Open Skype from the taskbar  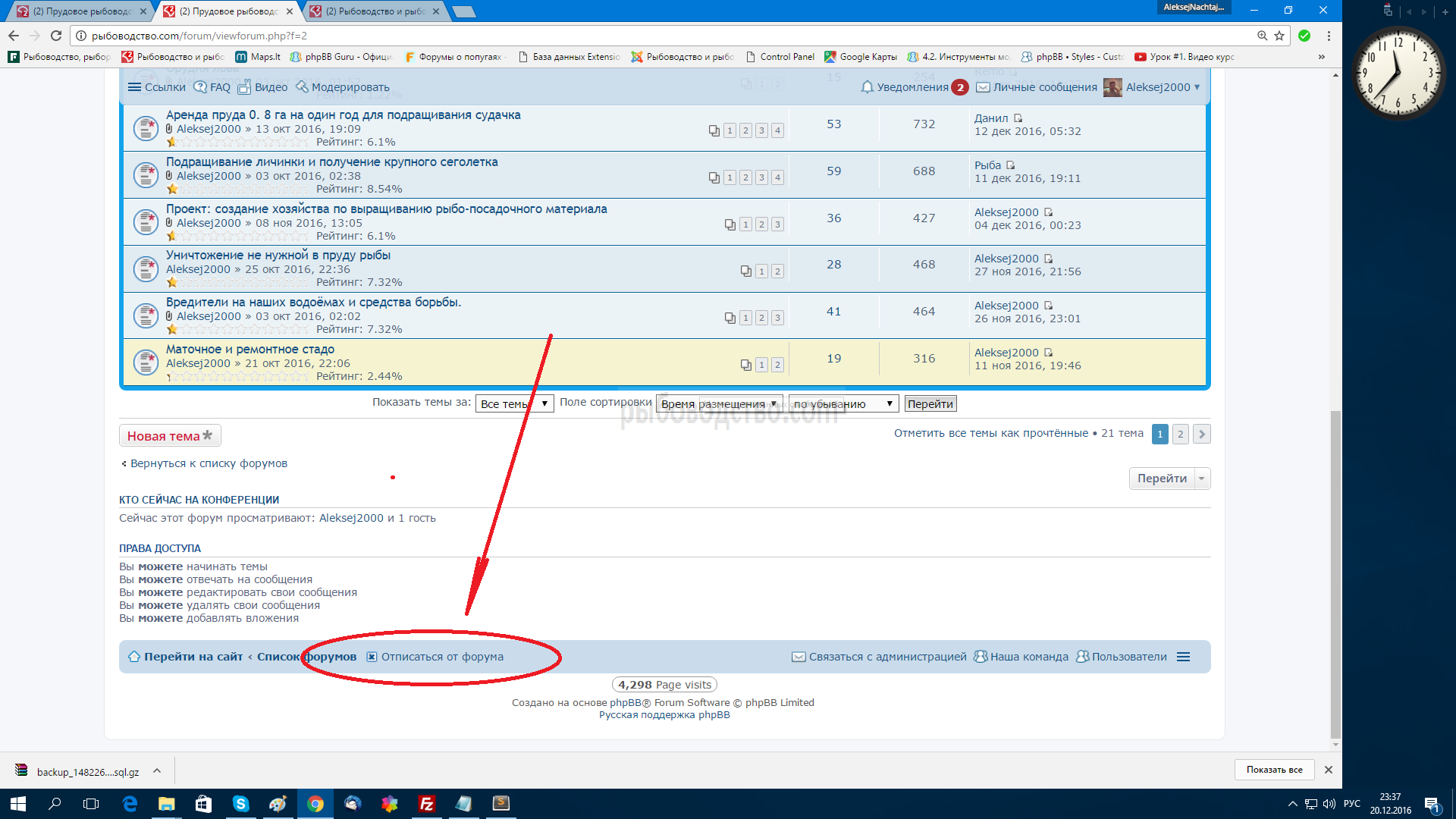pyautogui.click(x=241, y=804)
